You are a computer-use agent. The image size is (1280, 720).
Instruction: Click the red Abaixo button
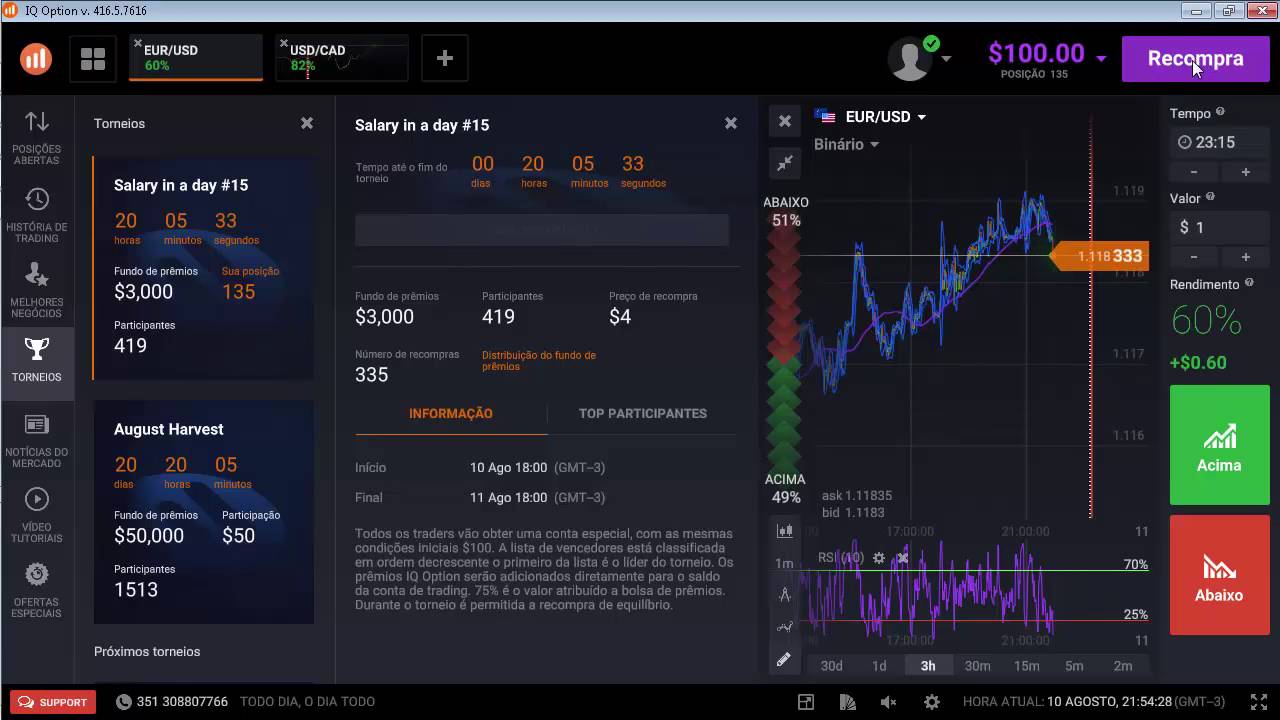click(x=1219, y=575)
